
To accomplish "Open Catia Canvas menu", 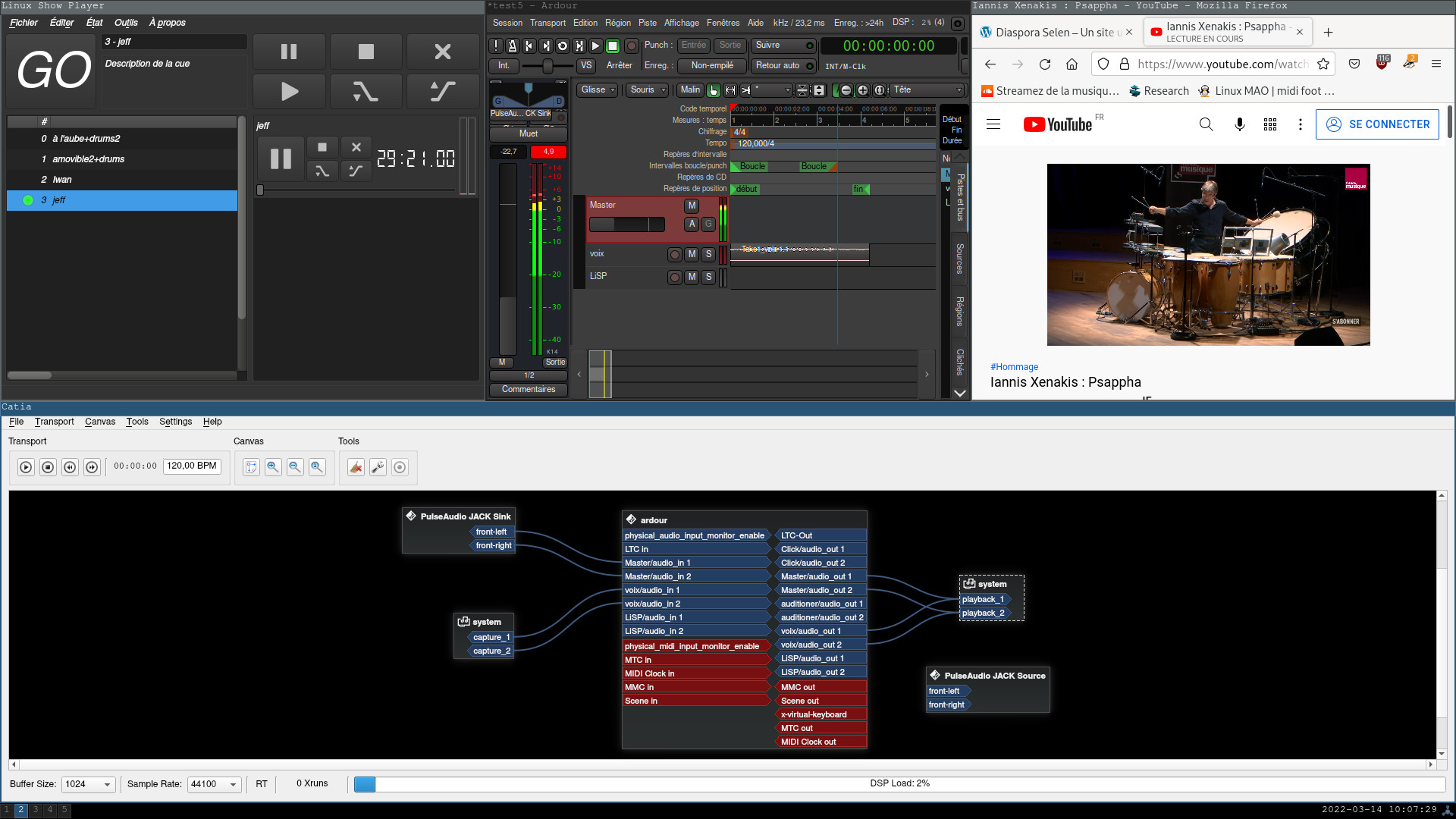I will pyautogui.click(x=99, y=422).
